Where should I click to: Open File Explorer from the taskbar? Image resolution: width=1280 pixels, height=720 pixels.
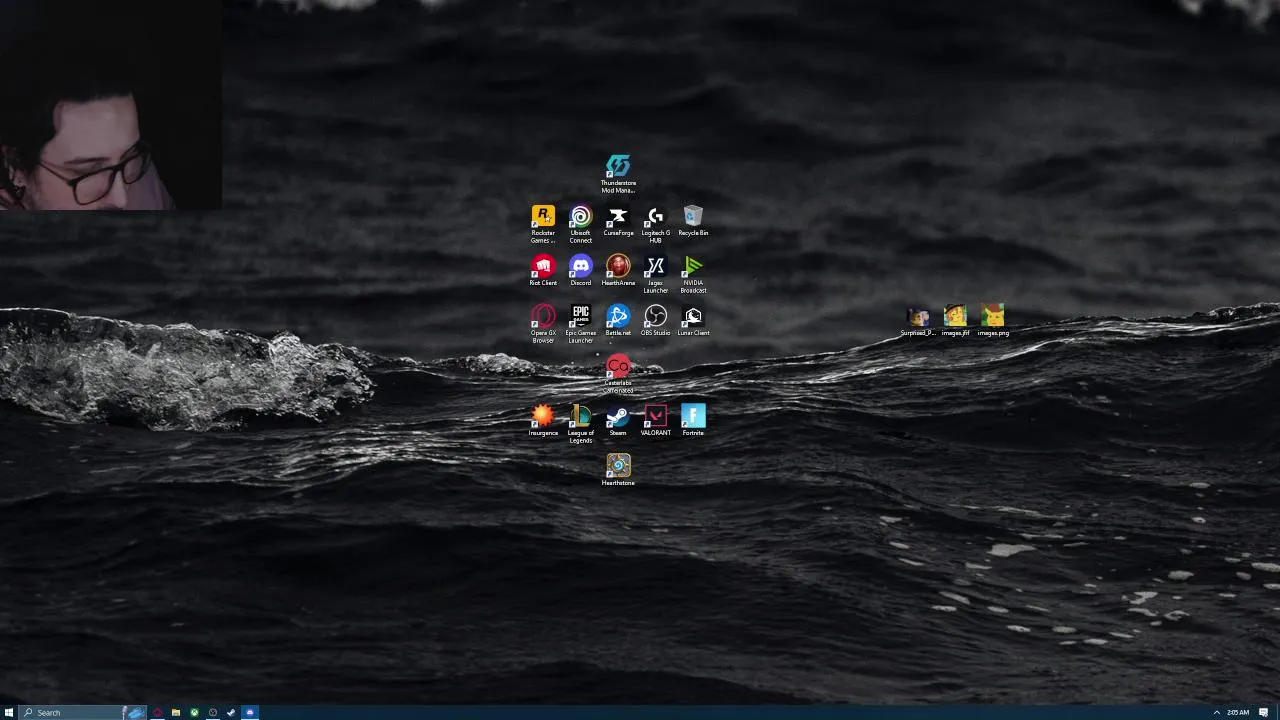(176, 712)
